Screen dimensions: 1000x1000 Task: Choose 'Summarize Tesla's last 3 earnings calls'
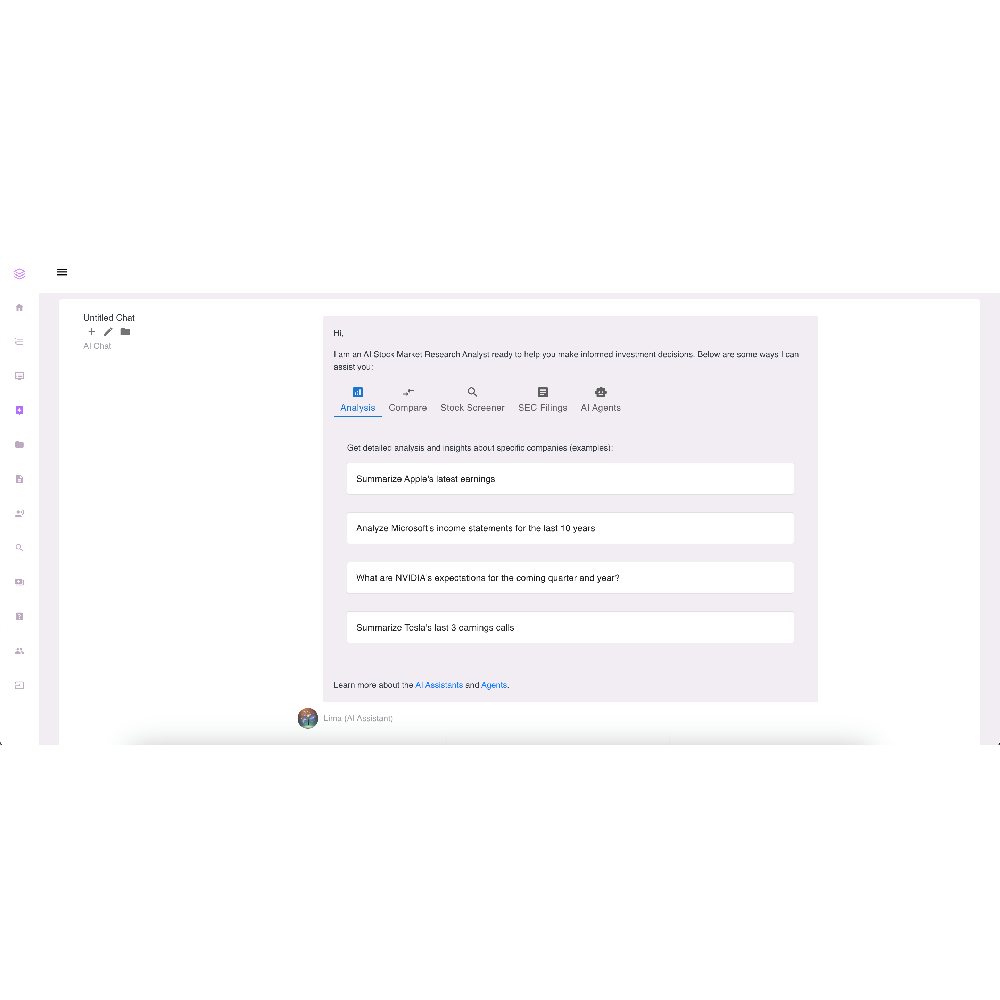(570, 628)
